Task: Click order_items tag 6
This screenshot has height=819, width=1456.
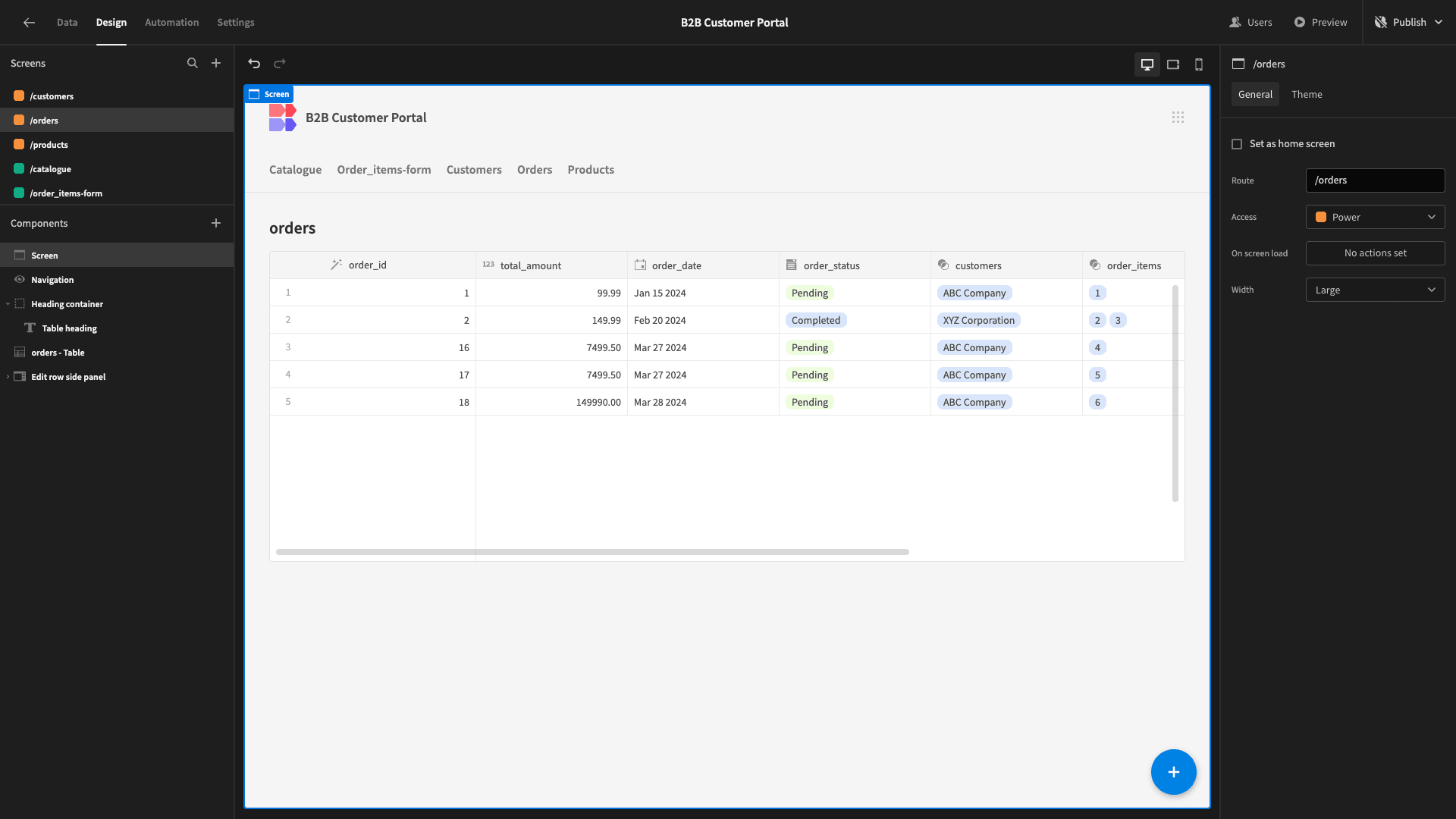Action: (x=1097, y=402)
